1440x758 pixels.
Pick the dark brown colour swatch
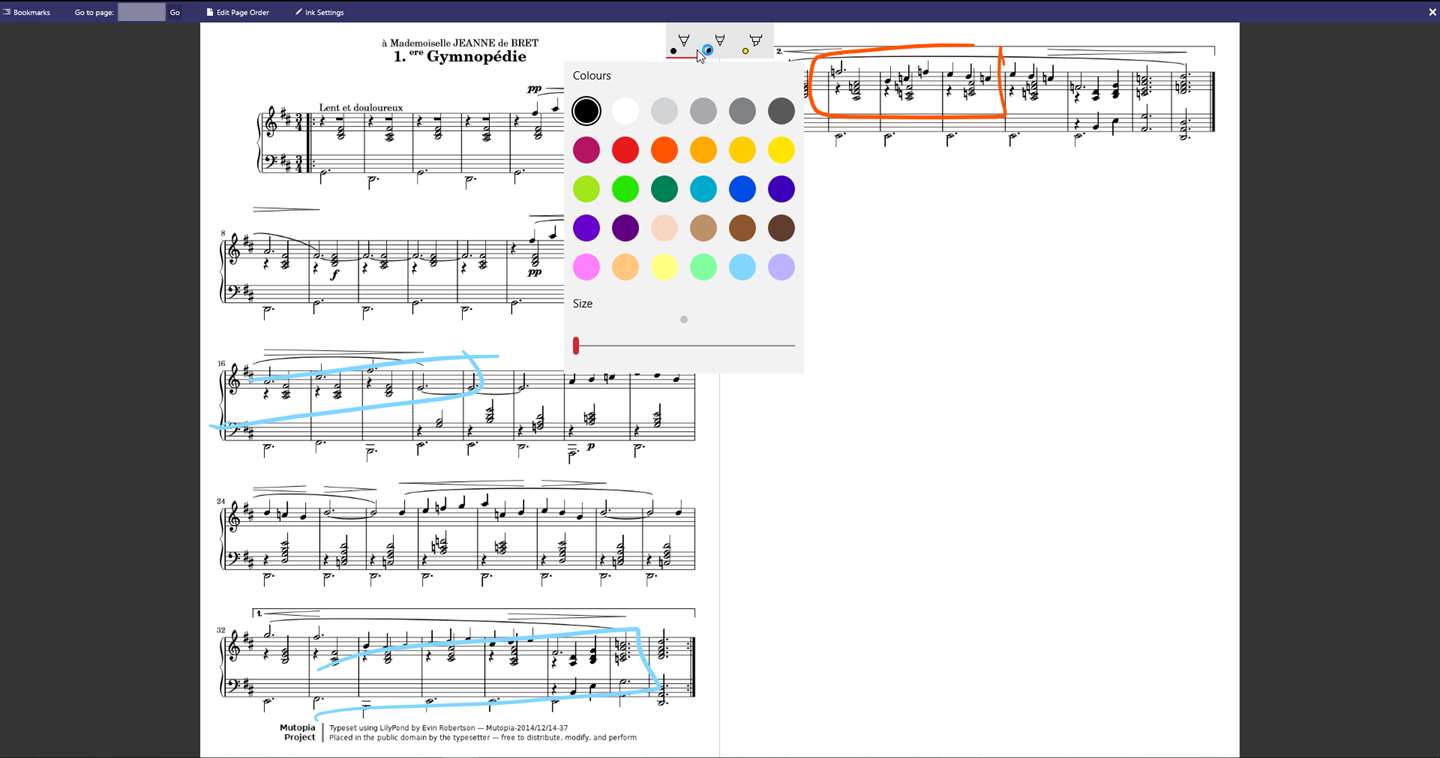click(782, 228)
